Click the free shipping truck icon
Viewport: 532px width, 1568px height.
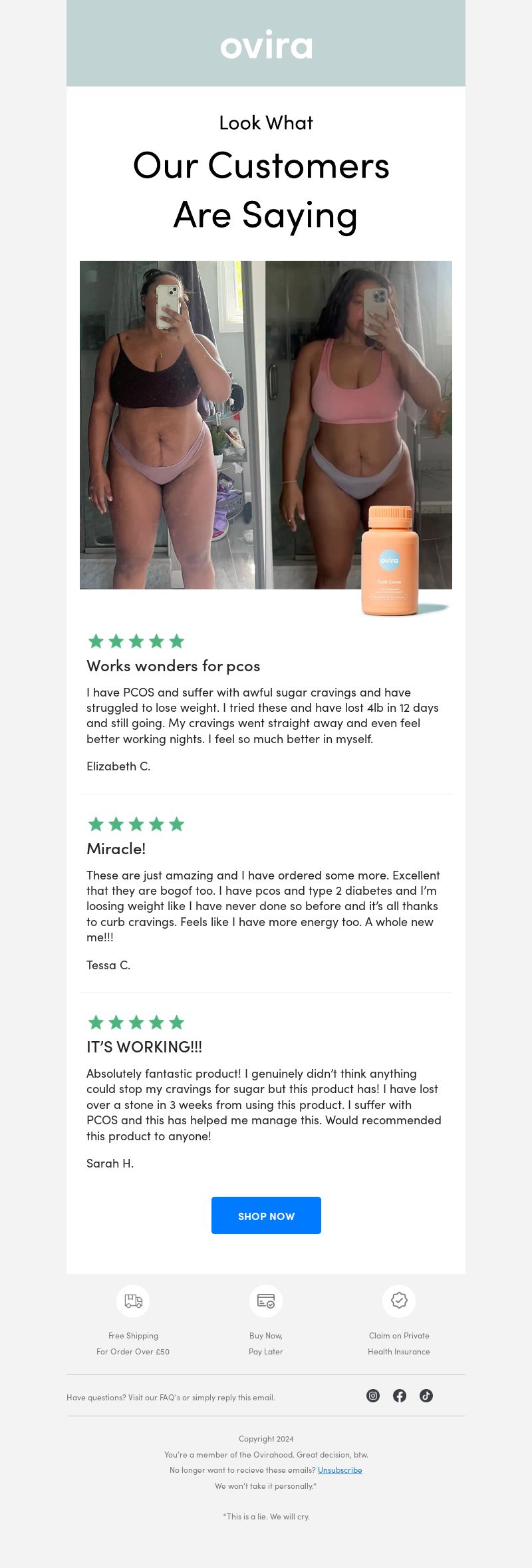click(x=133, y=1301)
